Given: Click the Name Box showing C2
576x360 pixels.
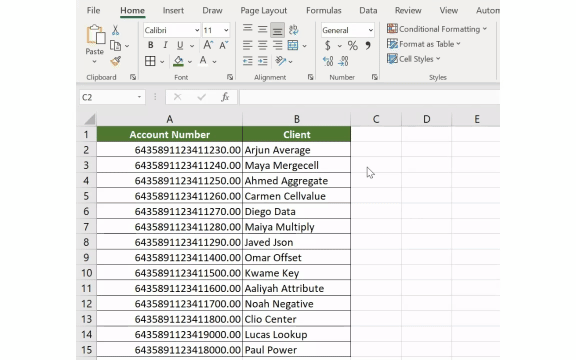Looking at the screenshot, I should (x=112, y=97).
